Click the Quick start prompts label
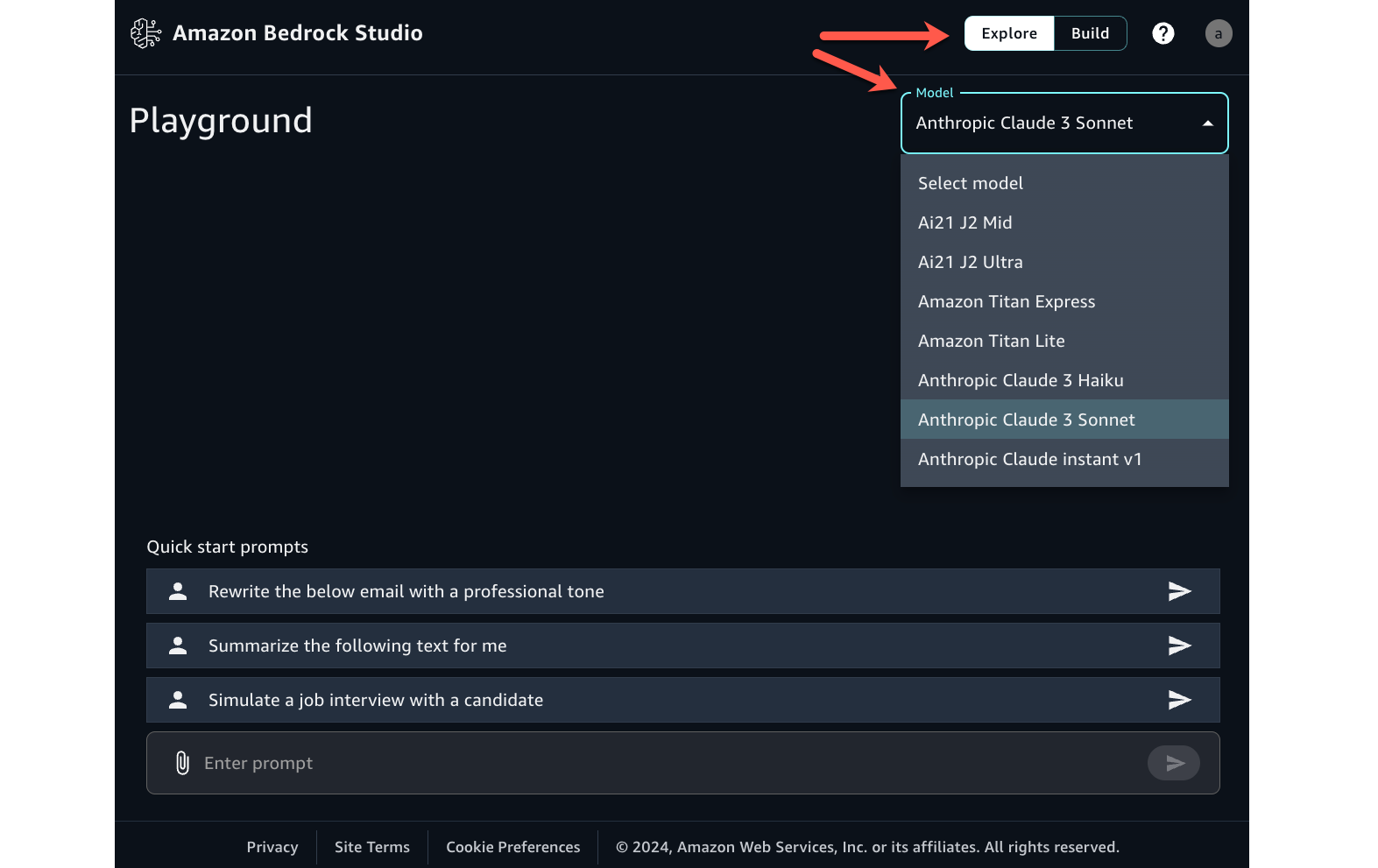 [228, 547]
